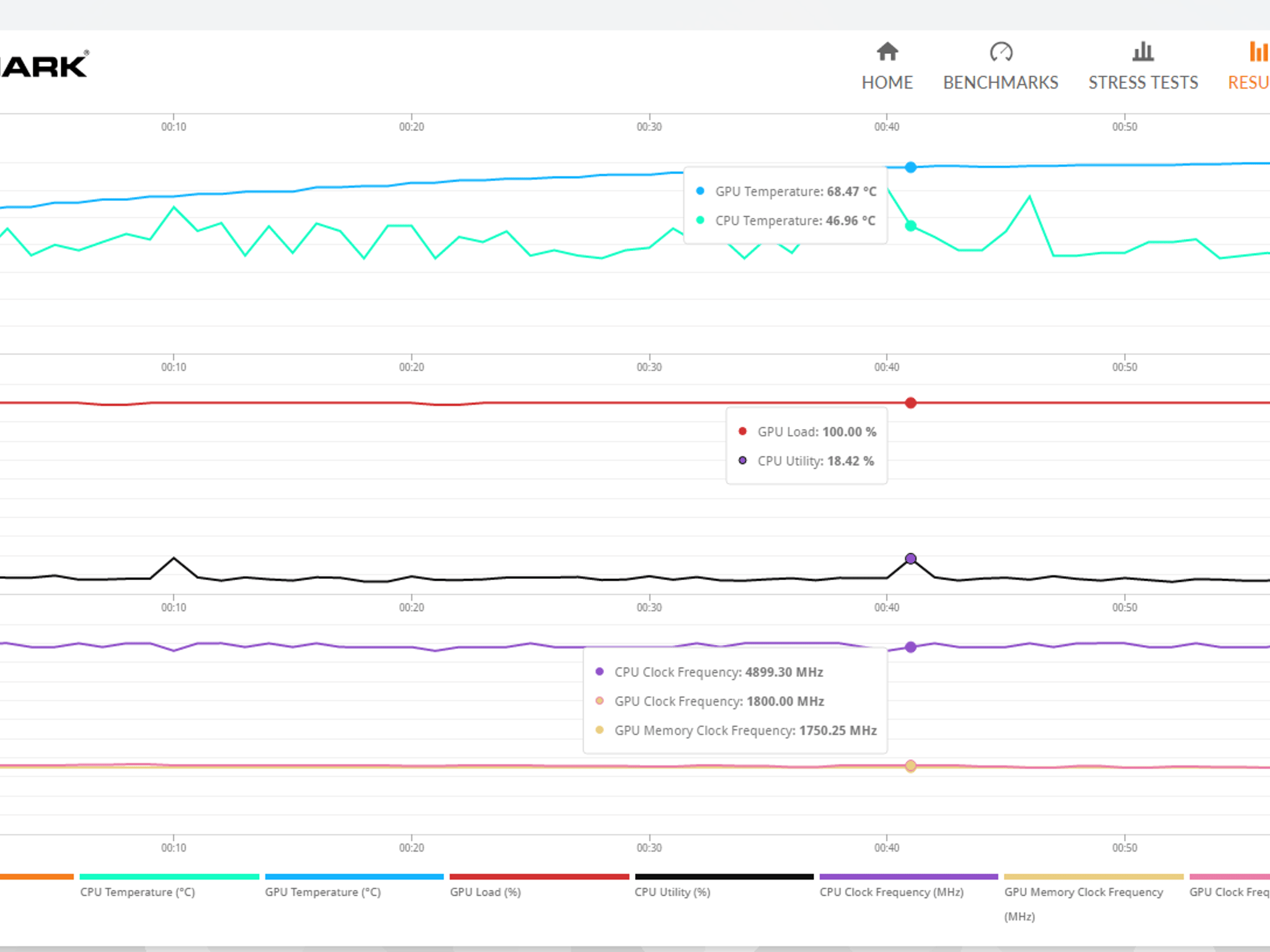Click the CPU Utility peak data point

(910, 558)
